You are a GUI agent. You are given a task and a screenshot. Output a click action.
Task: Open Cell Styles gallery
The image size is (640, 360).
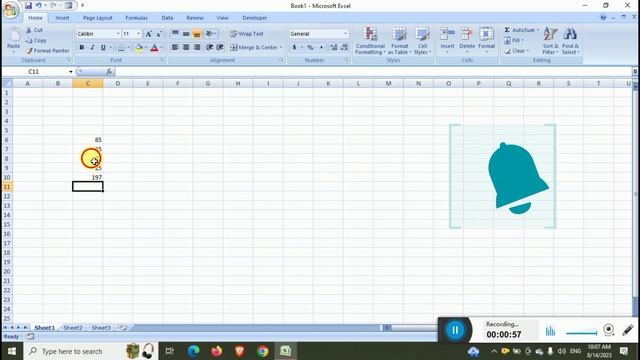pyautogui.click(x=422, y=41)
